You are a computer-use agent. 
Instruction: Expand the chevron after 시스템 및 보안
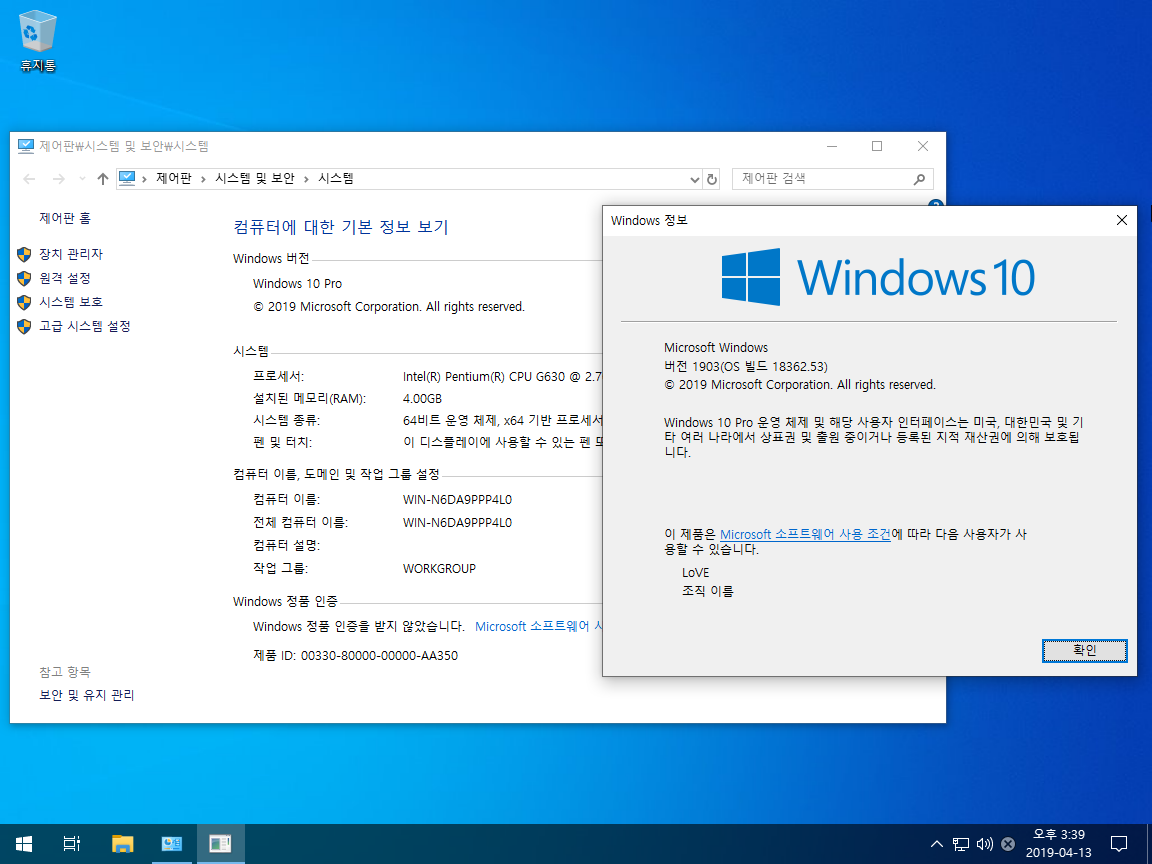(306, 179)
